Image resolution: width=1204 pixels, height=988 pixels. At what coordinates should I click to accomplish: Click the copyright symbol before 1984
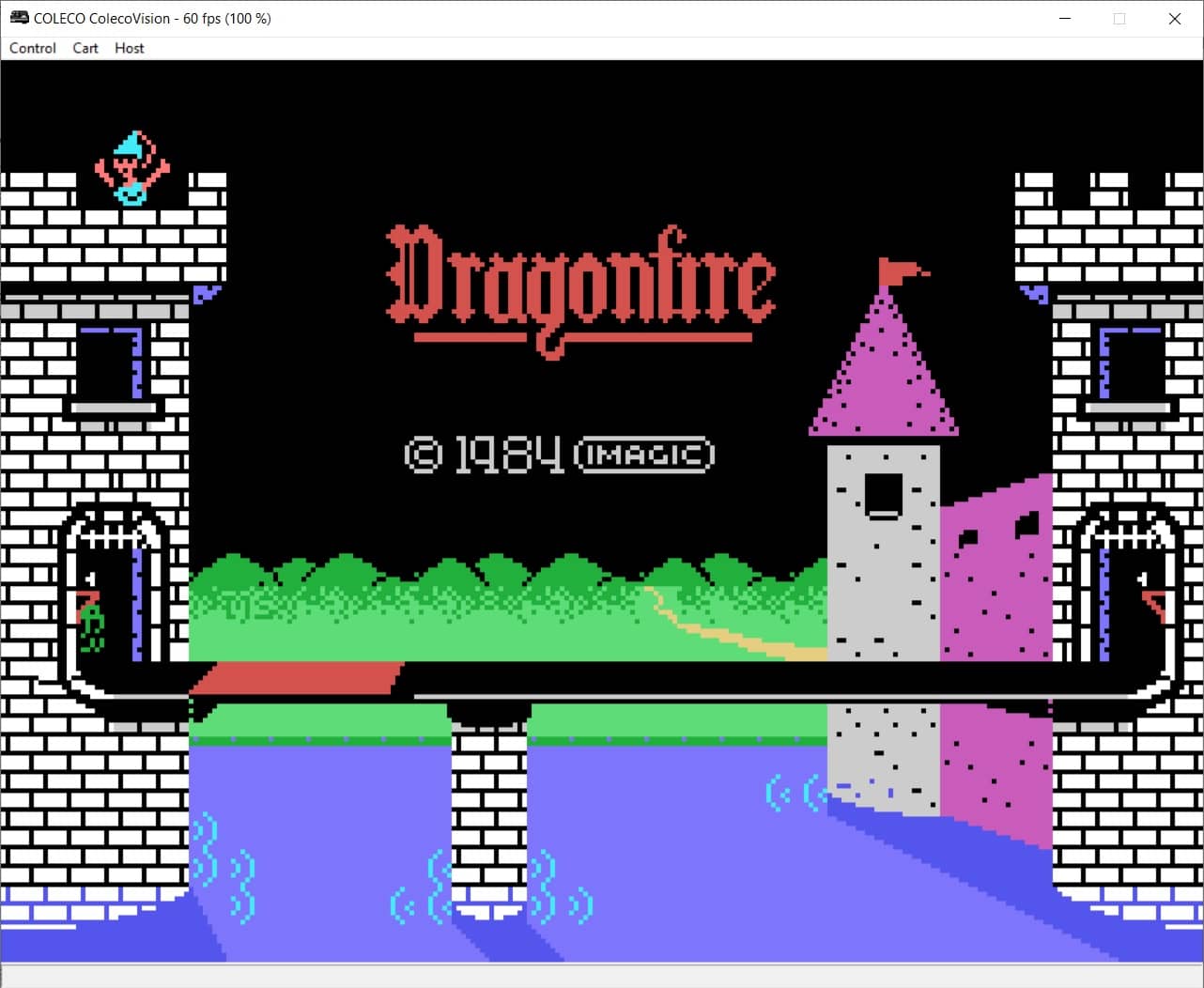click(x=423, y=455)
